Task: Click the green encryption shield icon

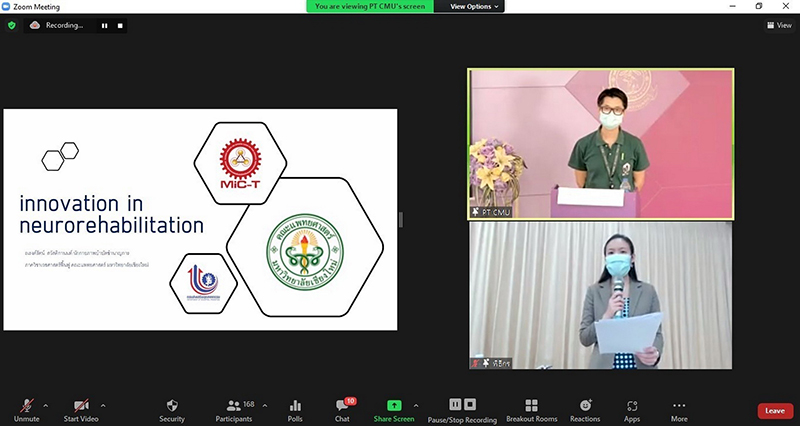Action: tap(12, 25)
